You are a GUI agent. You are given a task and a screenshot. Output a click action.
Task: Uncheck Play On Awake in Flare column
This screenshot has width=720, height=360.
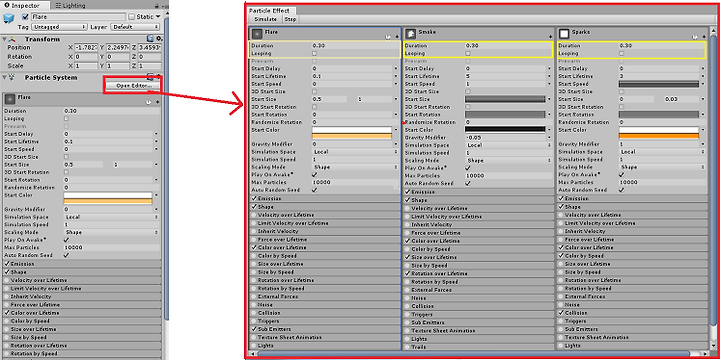tap(315, 174)
